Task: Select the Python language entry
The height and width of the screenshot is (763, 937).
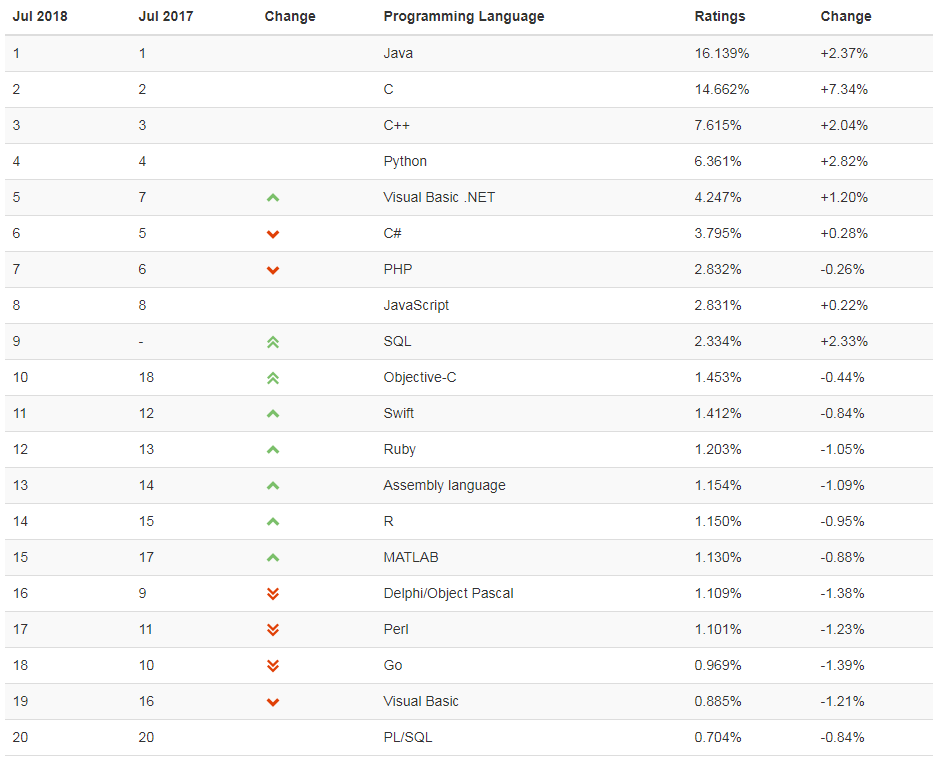Action: pos(405,161)
